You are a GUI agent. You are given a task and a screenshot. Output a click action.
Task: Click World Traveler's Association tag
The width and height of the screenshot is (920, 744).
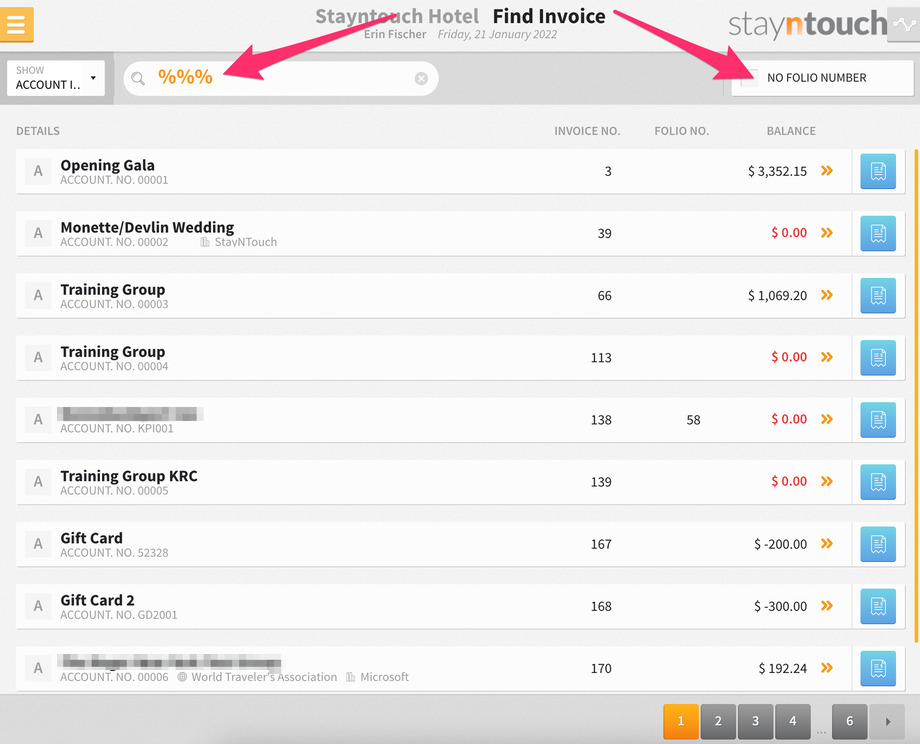pyautogui.click(x=258, y=677)
